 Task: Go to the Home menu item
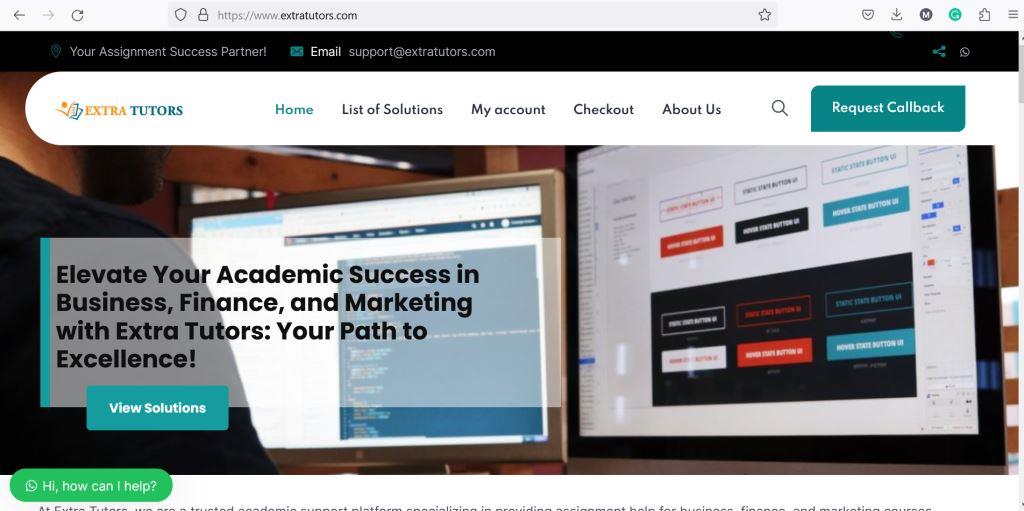coord(294,110)
